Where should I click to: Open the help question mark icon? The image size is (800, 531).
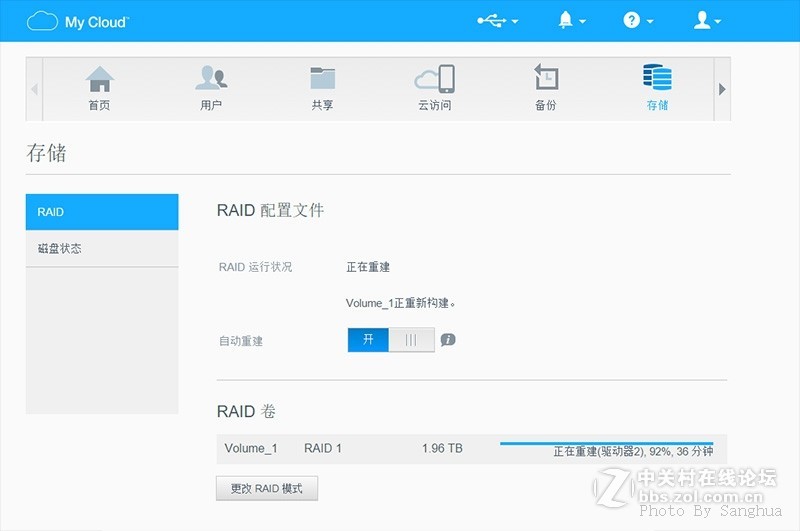tap(632, 20)
